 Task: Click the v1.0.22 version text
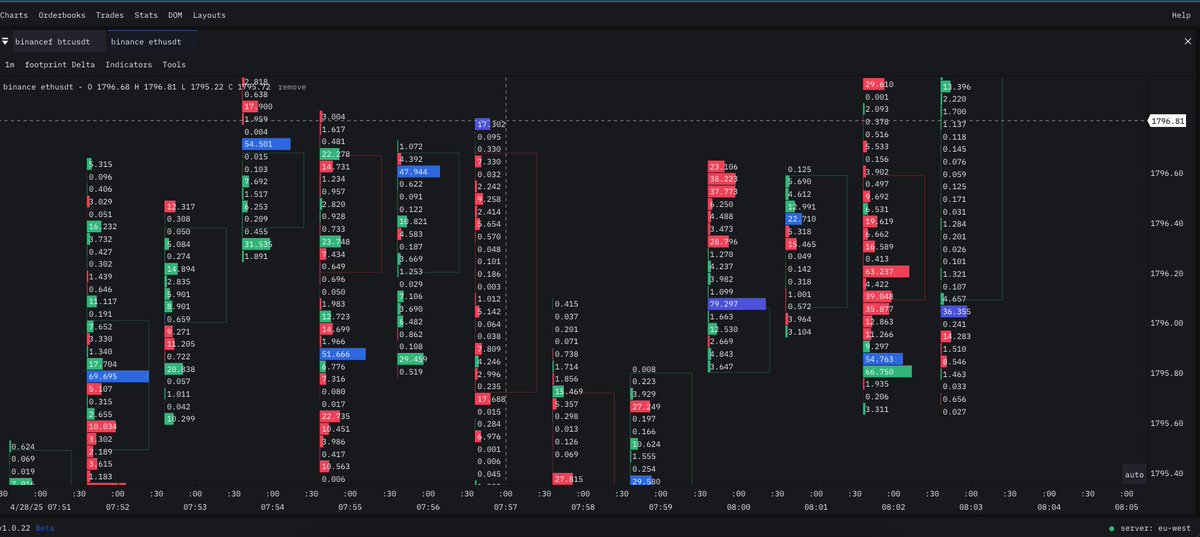[x=16, y=527]
